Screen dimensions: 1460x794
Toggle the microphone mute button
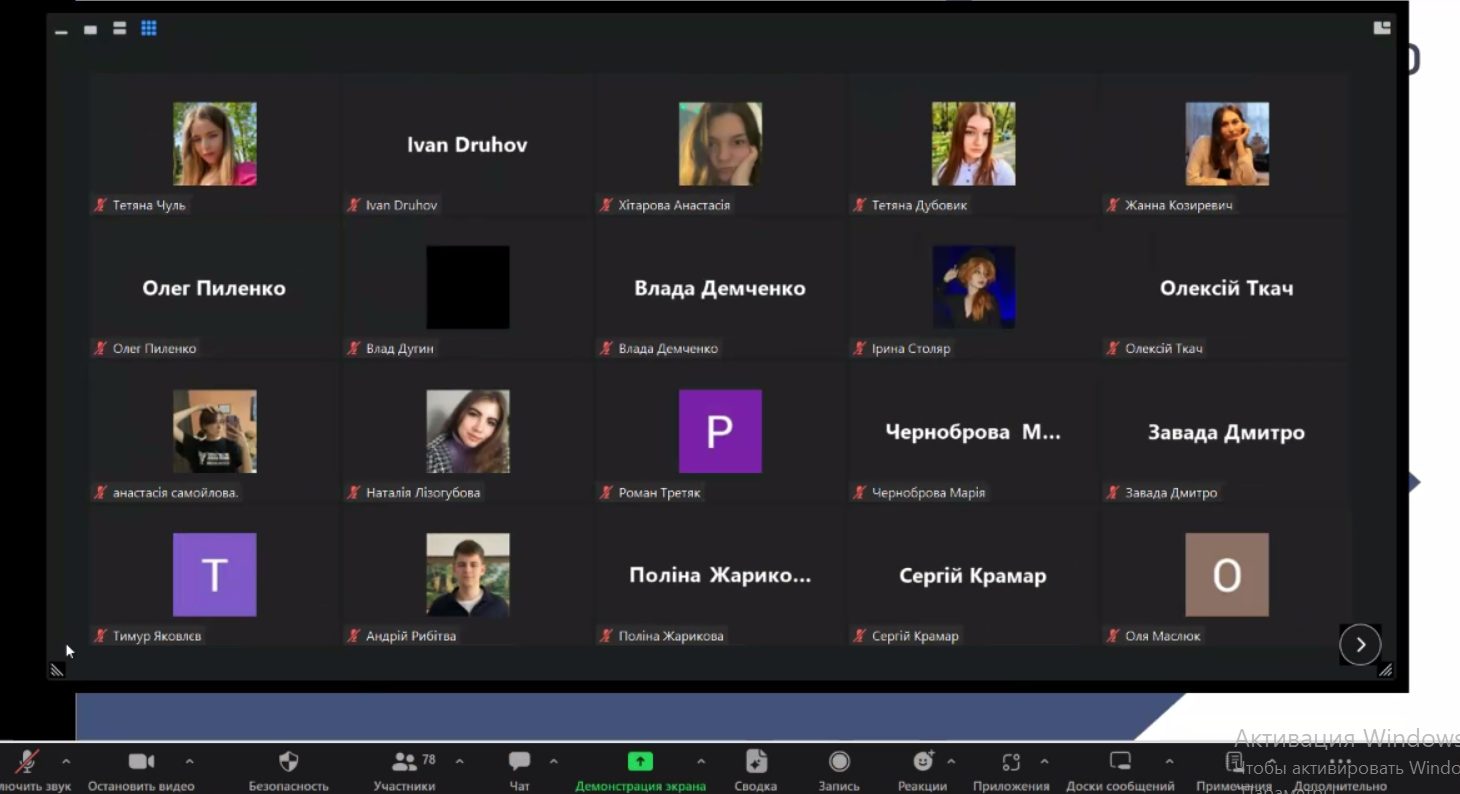click(27, 762)
